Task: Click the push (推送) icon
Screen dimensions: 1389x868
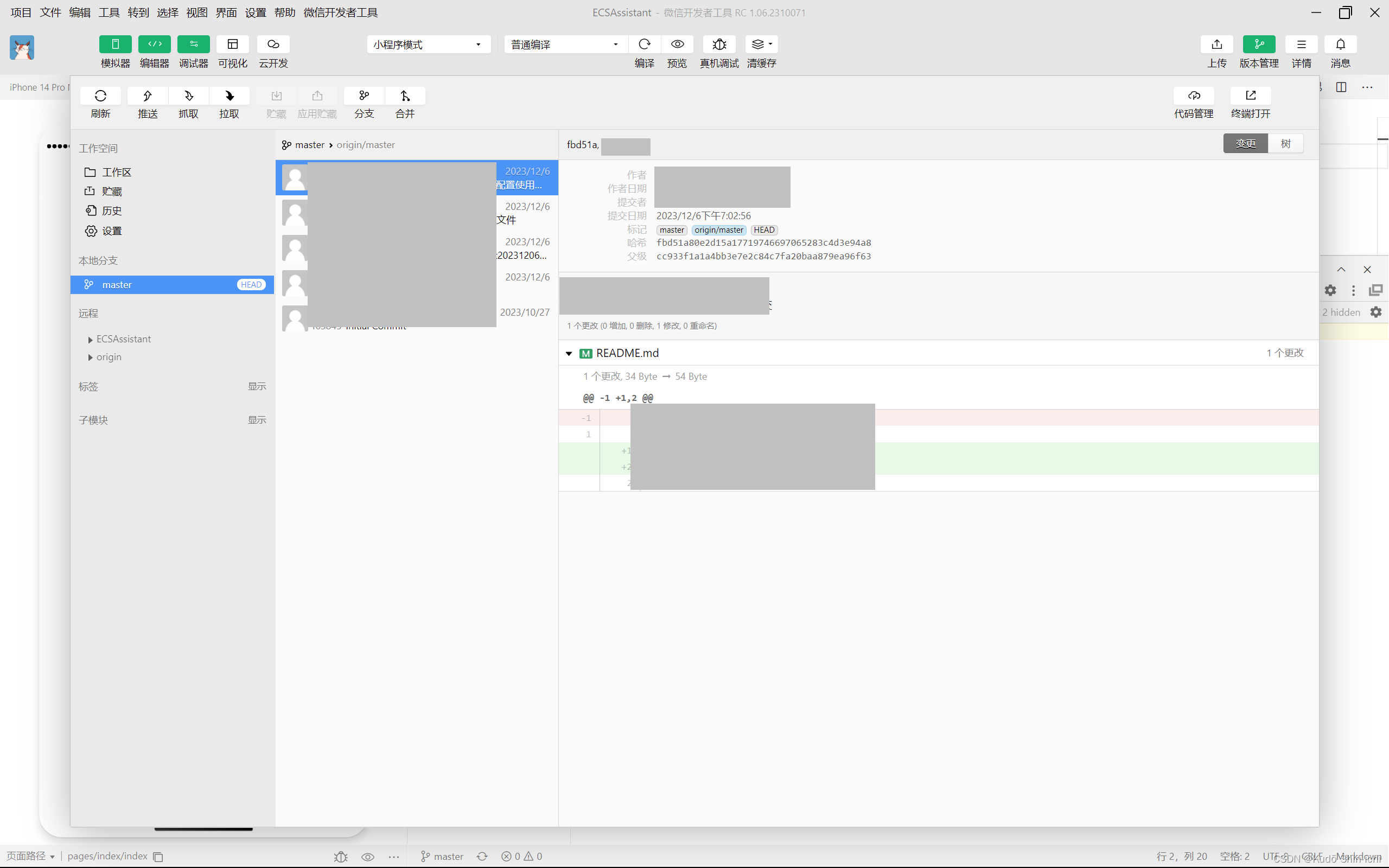Action: tap(148, 96)
